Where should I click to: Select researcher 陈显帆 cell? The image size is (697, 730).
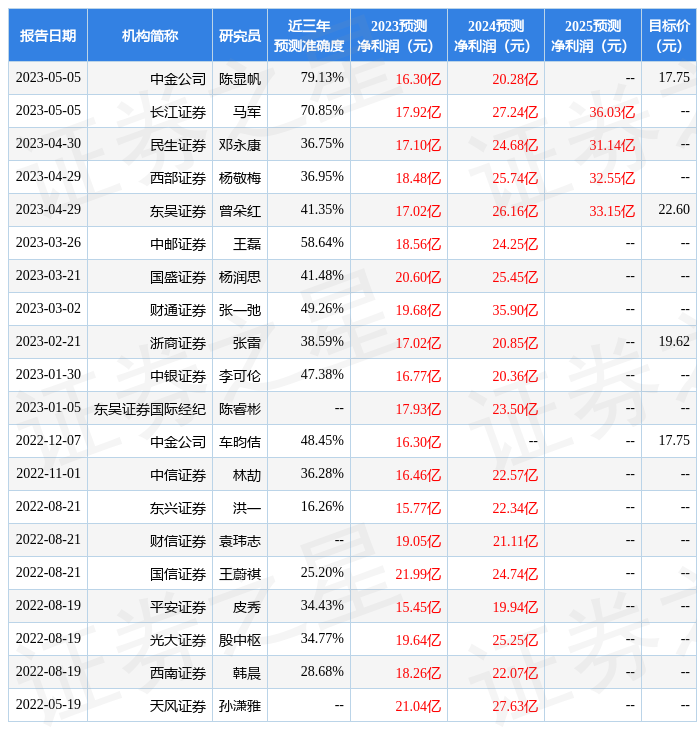coord(240,79)
